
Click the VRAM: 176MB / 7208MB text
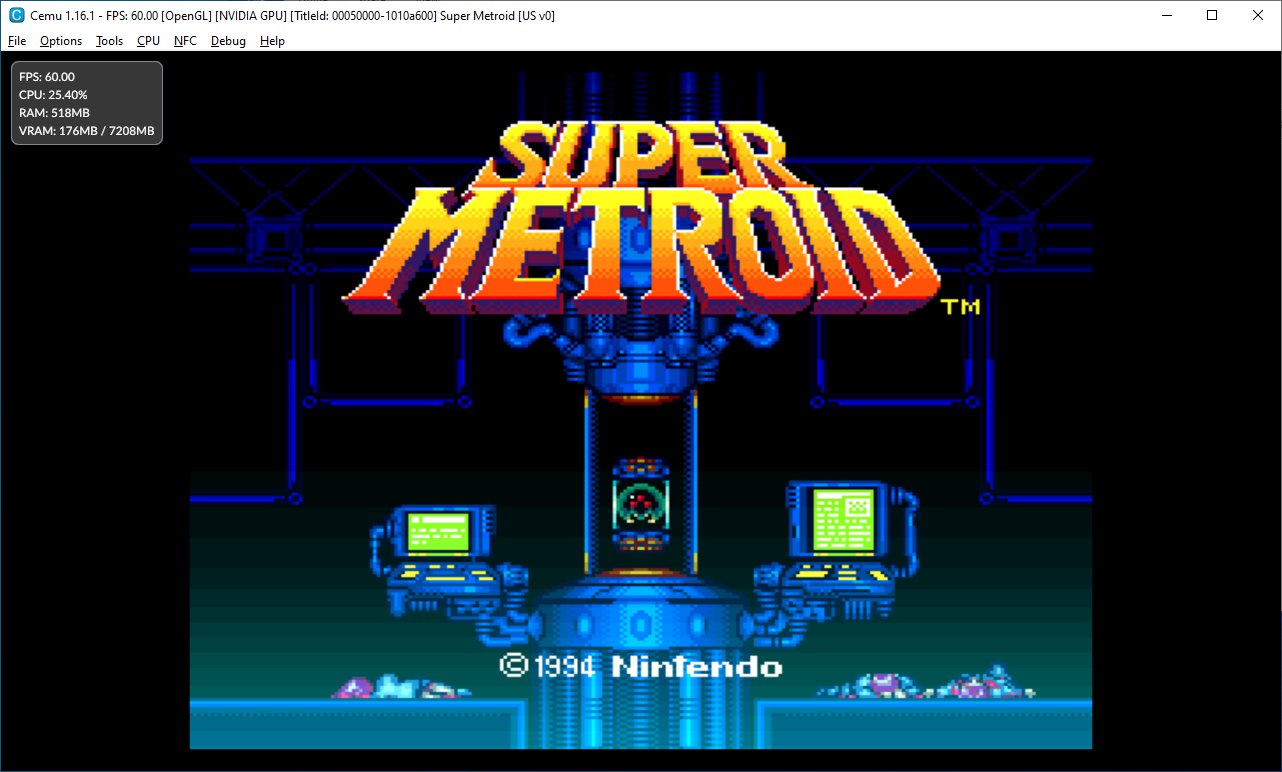coord(87,131)
